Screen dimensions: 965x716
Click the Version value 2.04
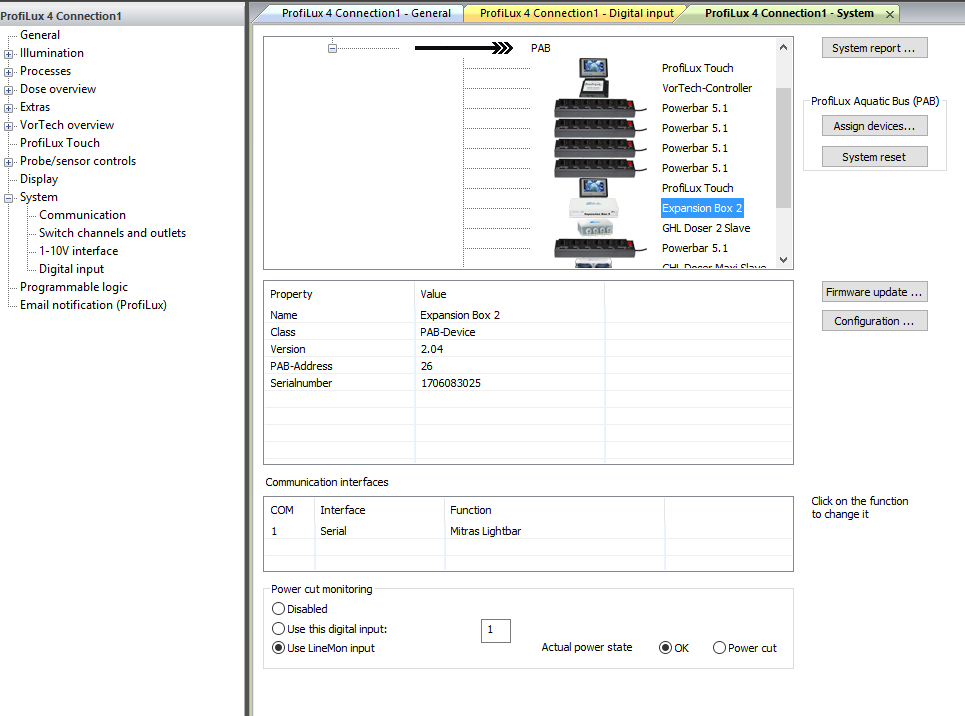tap(432, 349)
